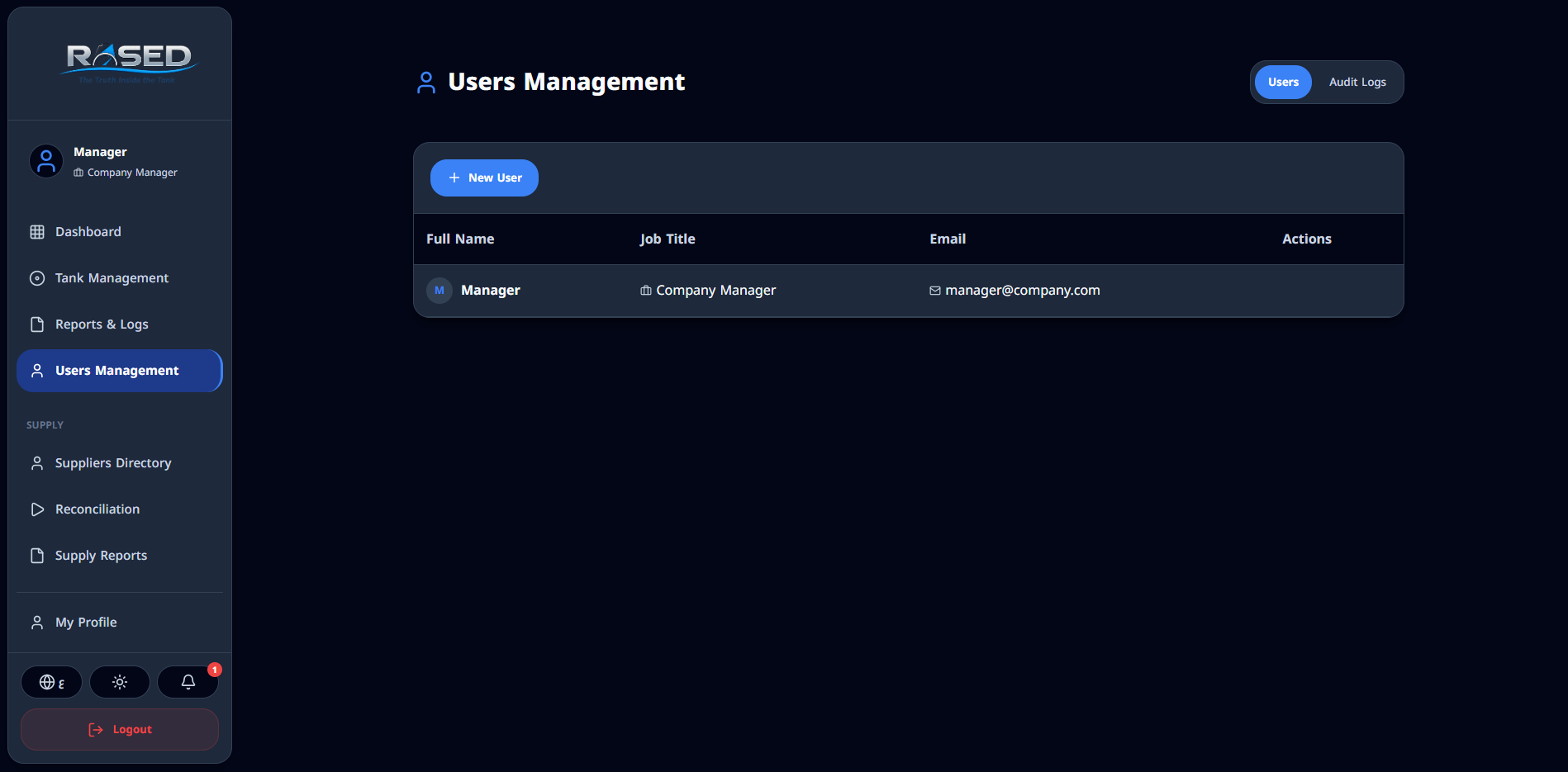Click the briefcase icon beside Company Manager
1568x772 pixels.
[645, 291]
